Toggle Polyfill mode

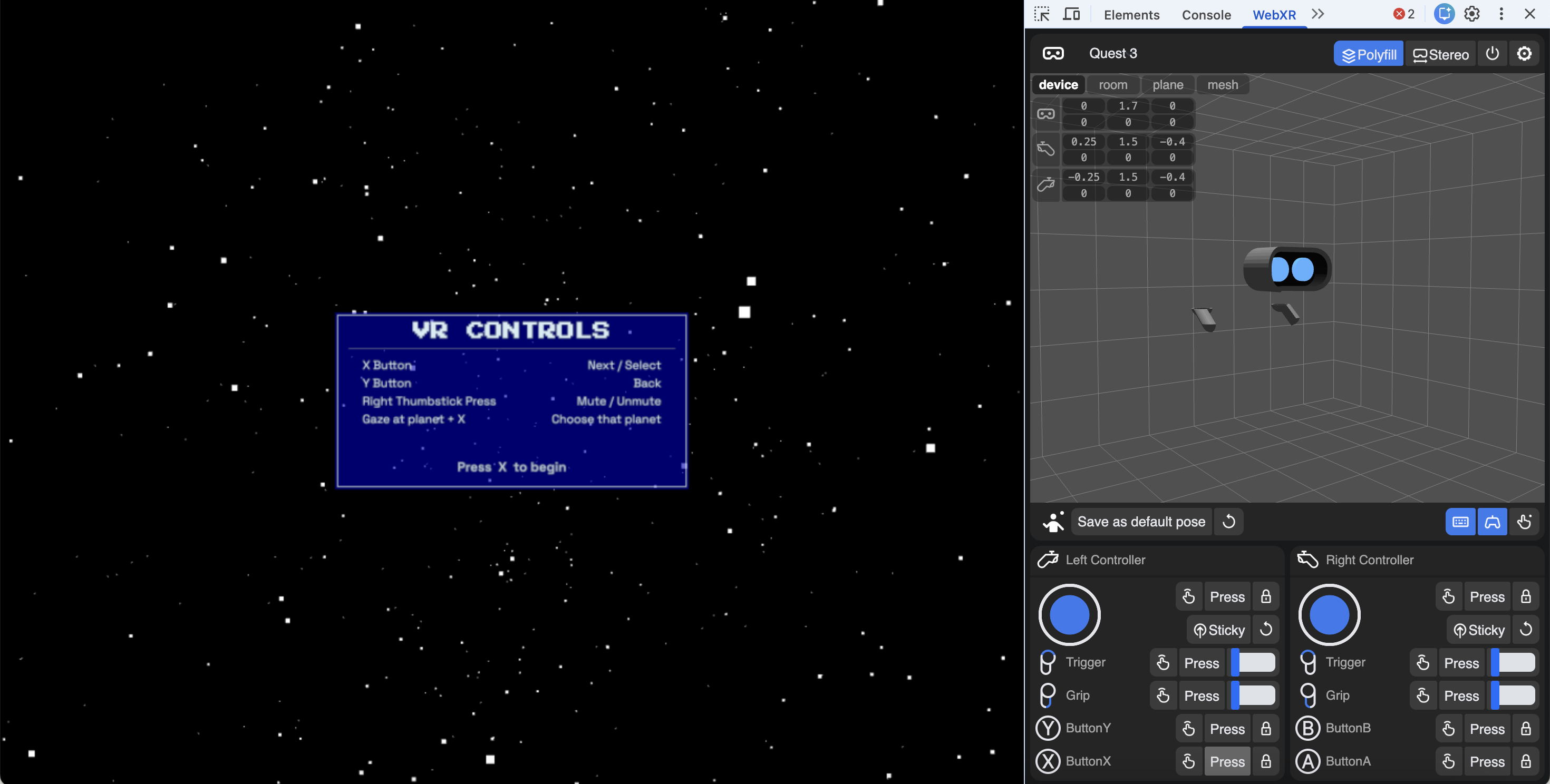1368,54
